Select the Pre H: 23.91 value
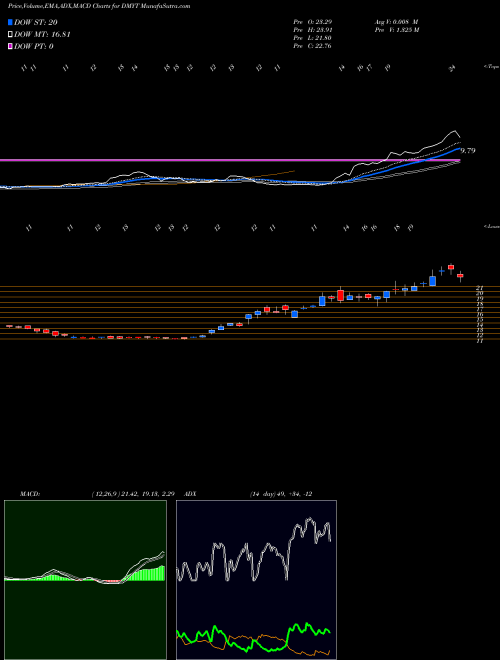Image resolution: width=500 pixels, height=660 pixels. [x=312, y=30]
